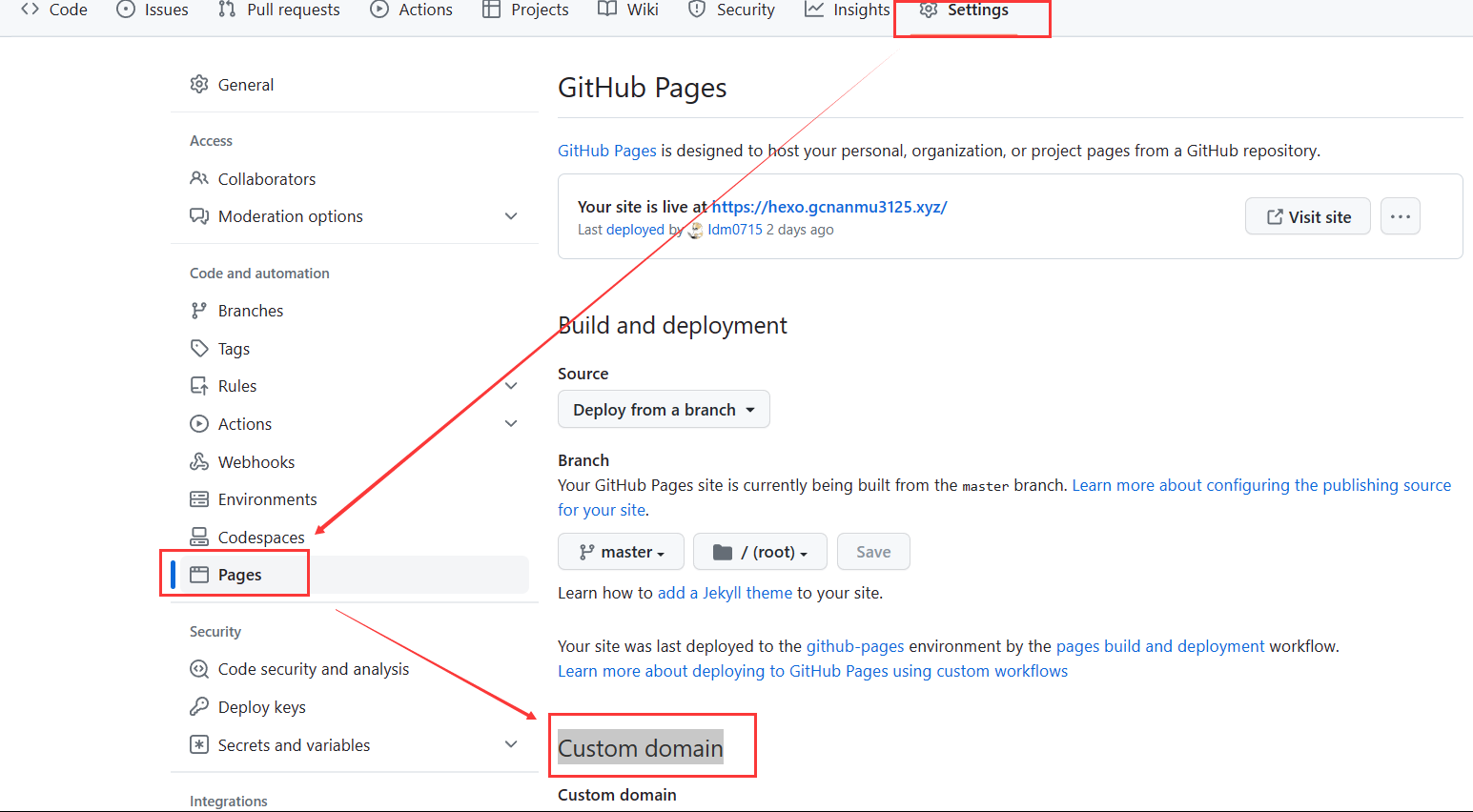Click the bold Custom domain label
Screen dimensions: 1473x812
(x=617, y=795)
